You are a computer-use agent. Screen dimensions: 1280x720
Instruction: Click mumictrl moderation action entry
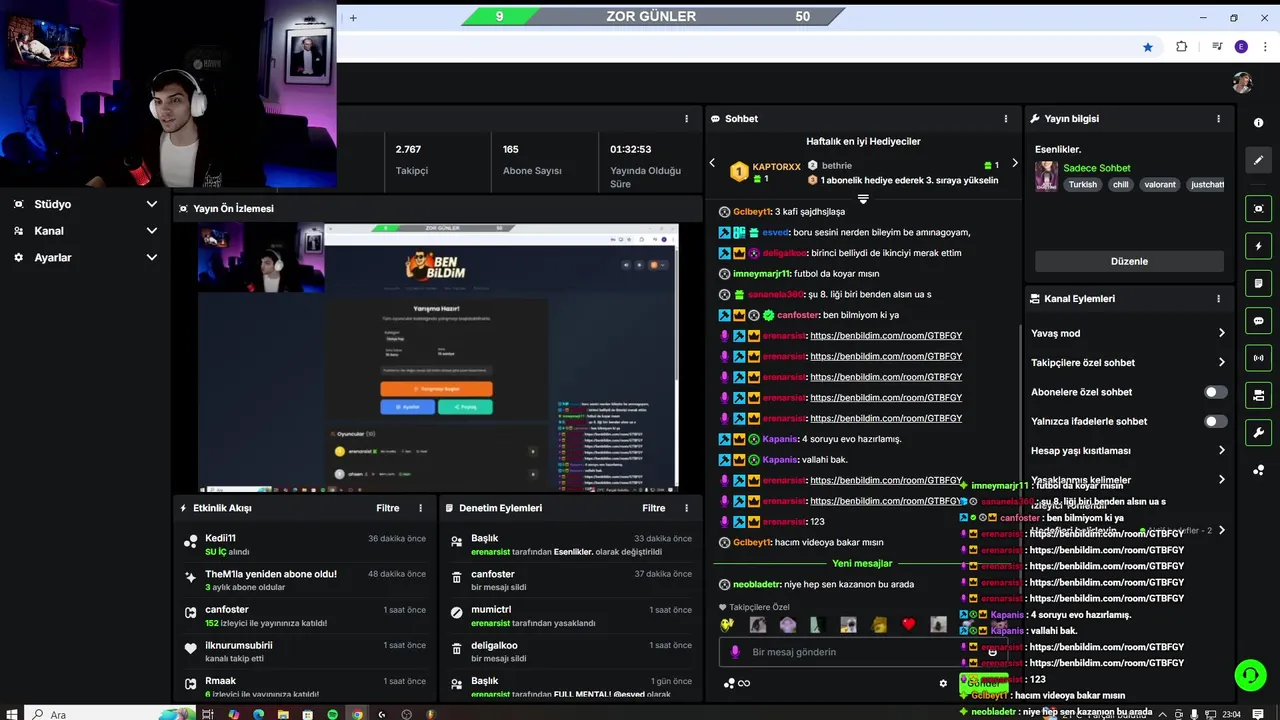click(569, 616)
